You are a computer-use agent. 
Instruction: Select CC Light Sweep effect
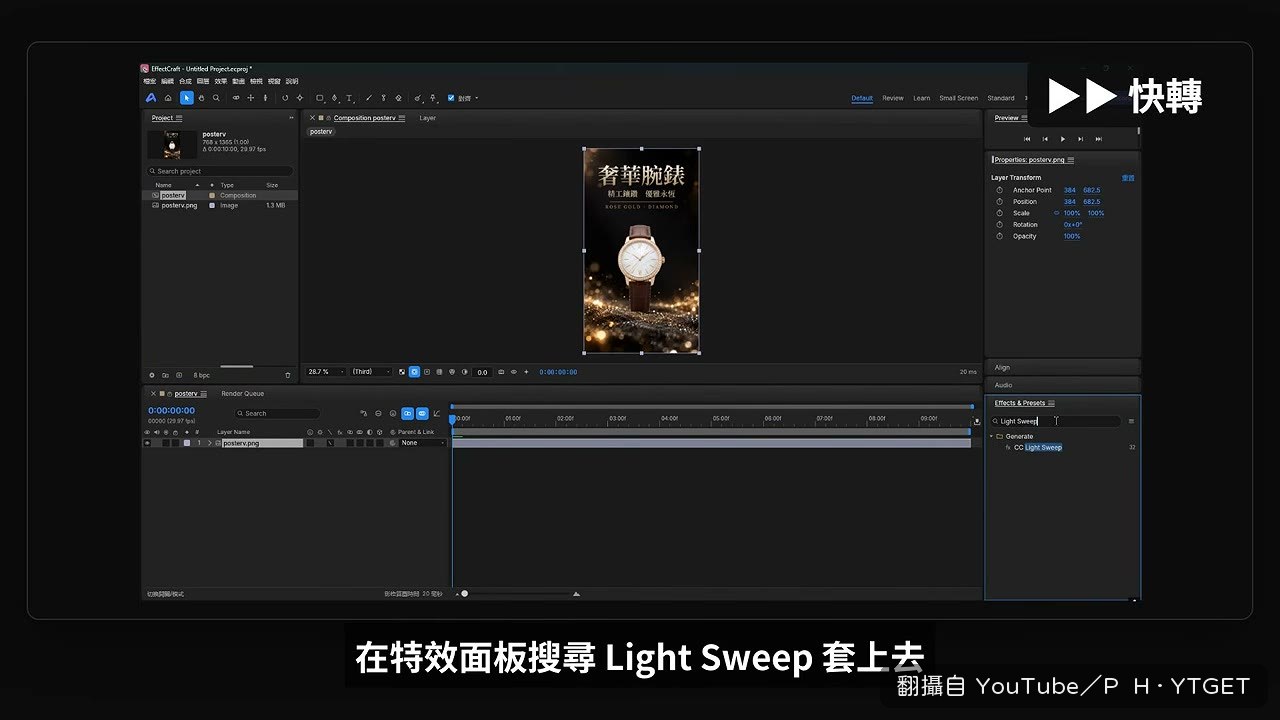[x=1038, y=448]
